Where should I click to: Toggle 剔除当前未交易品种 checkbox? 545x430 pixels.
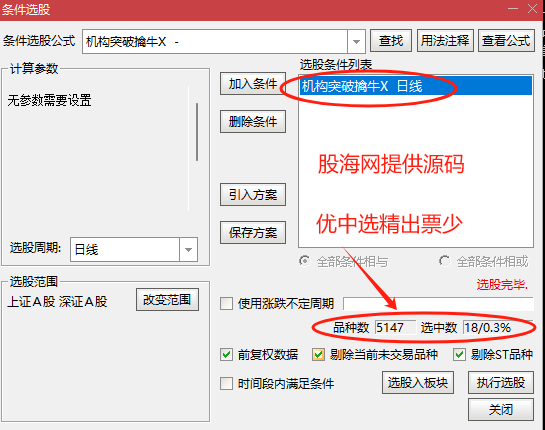[318, 355]
